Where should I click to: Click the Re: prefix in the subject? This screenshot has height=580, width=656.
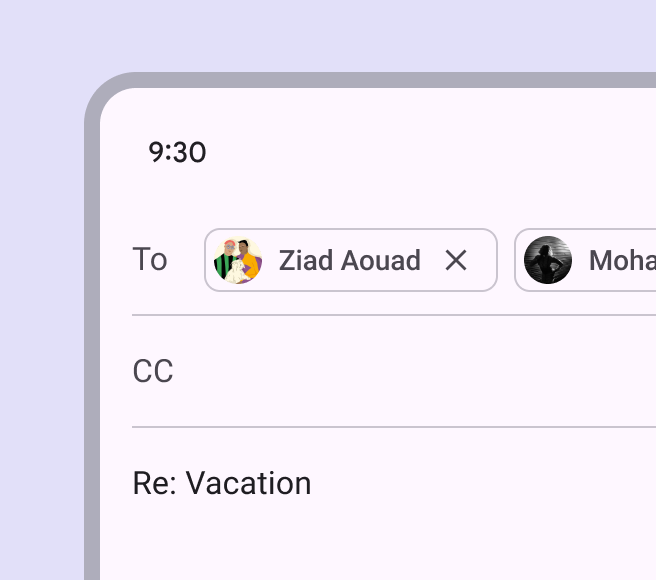155,484
